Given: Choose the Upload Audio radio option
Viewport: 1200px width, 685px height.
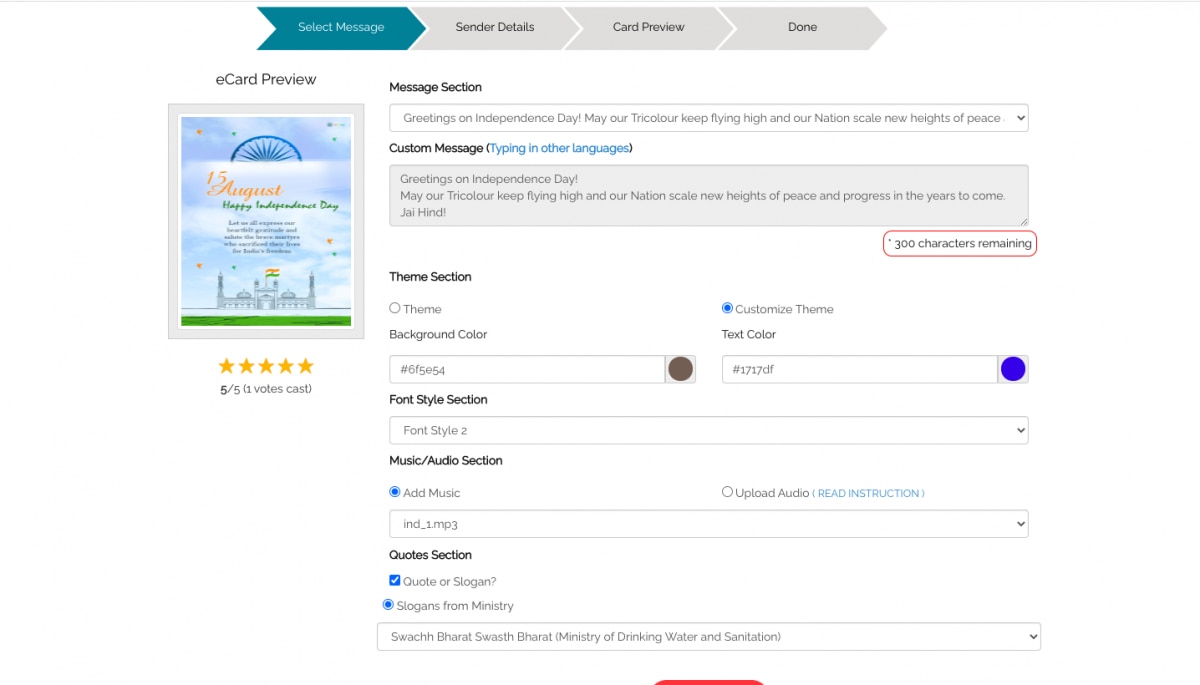Looking at the screenshot, I should 727,492.
